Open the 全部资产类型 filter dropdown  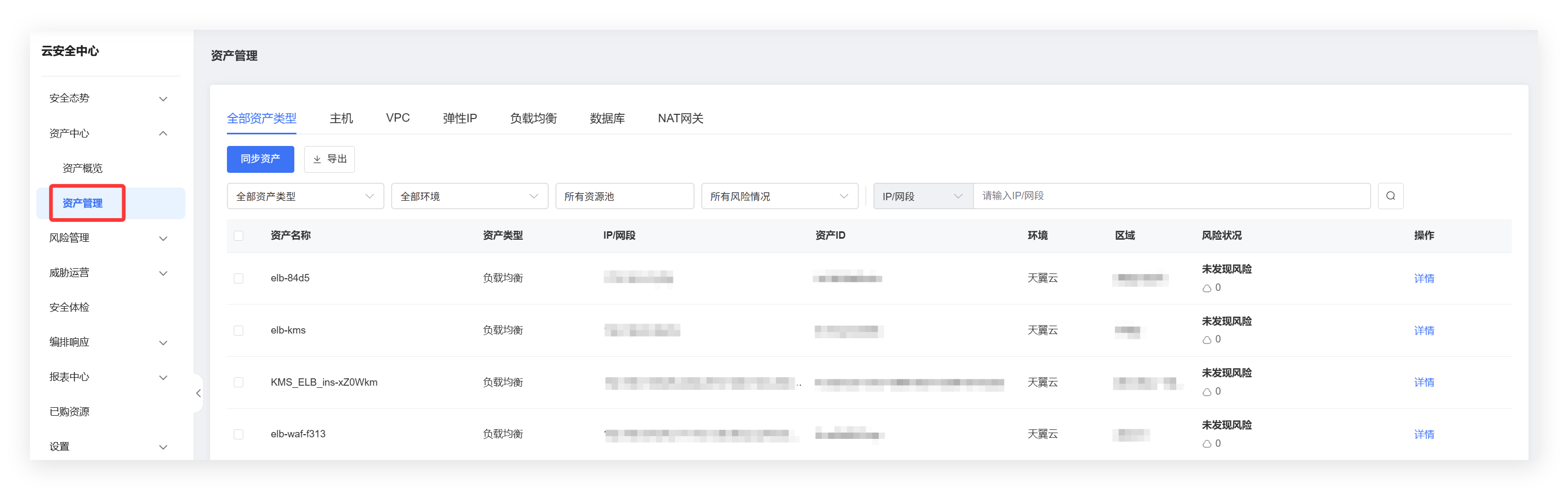coord(305,196)
